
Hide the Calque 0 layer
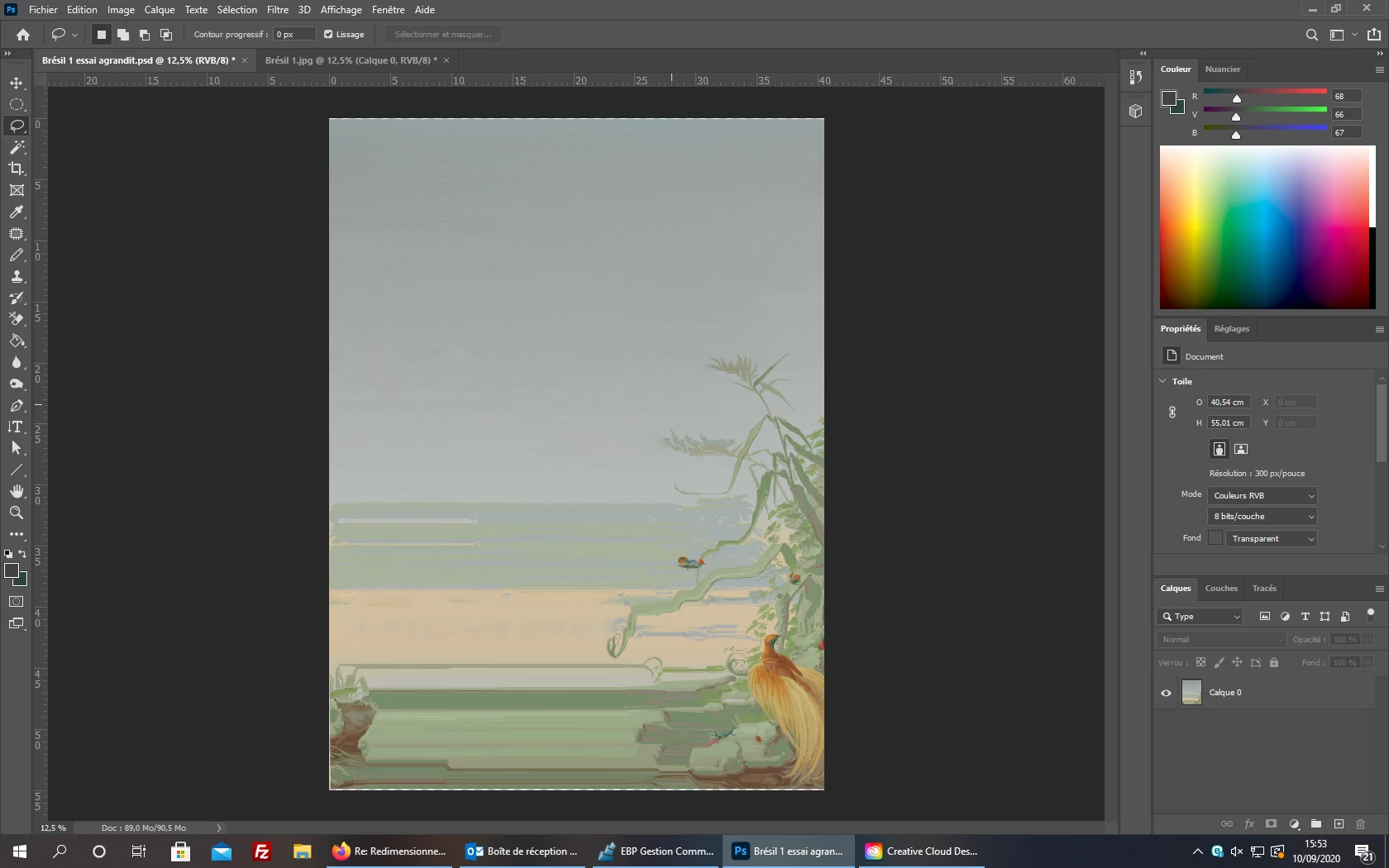pyautogui.click(x=1167, y=693)
